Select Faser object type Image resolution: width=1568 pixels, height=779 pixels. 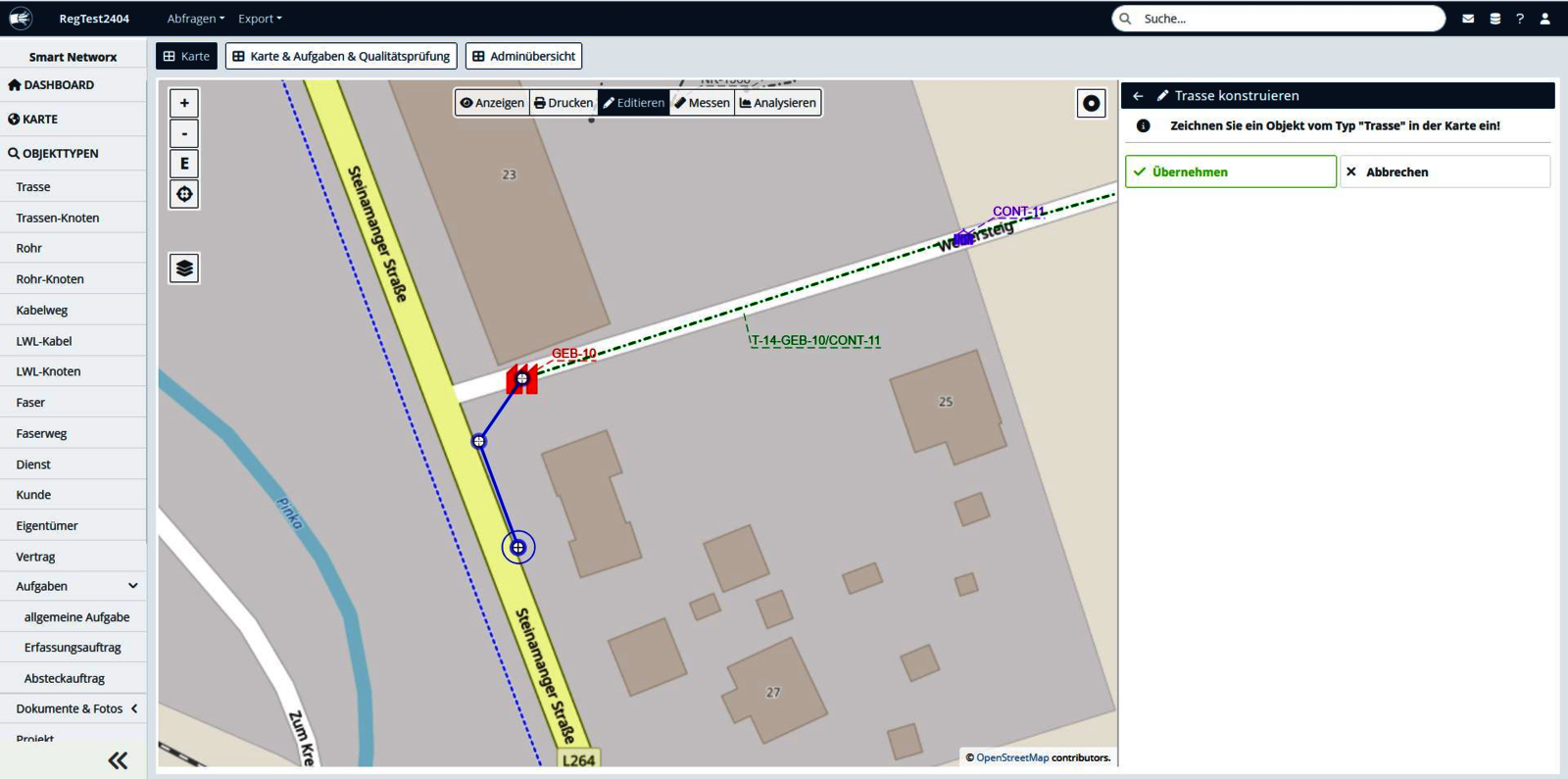[x=73, y=402]
